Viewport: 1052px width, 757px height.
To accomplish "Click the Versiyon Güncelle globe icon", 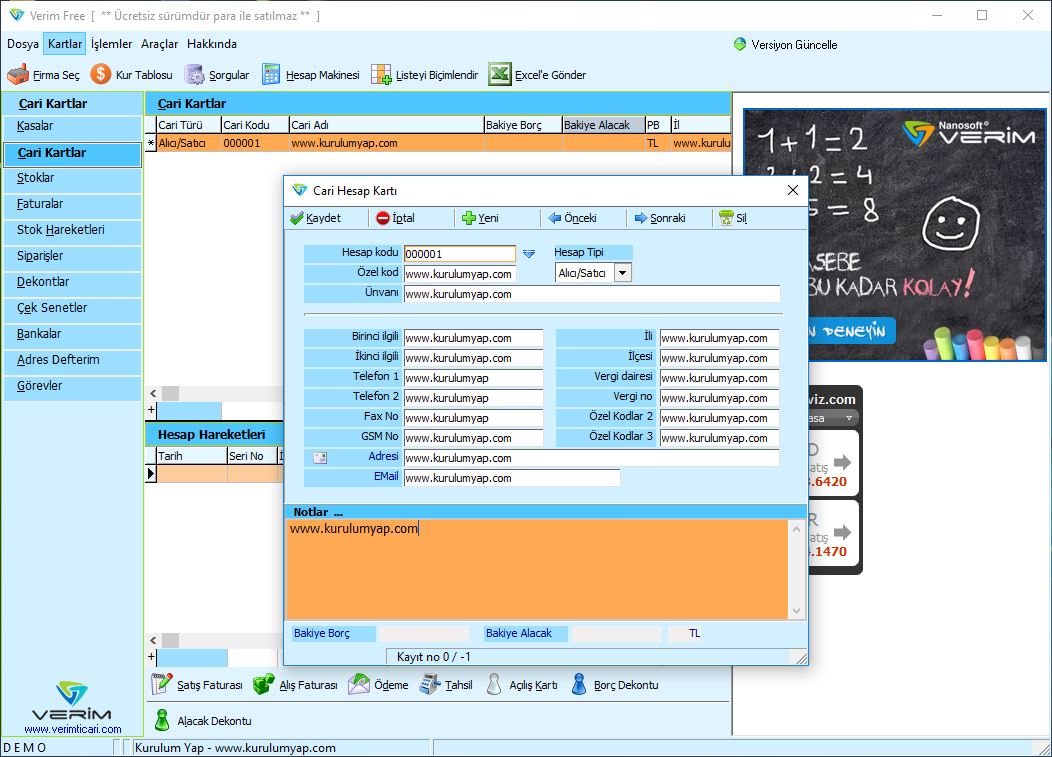I will (x=740, y=44).
